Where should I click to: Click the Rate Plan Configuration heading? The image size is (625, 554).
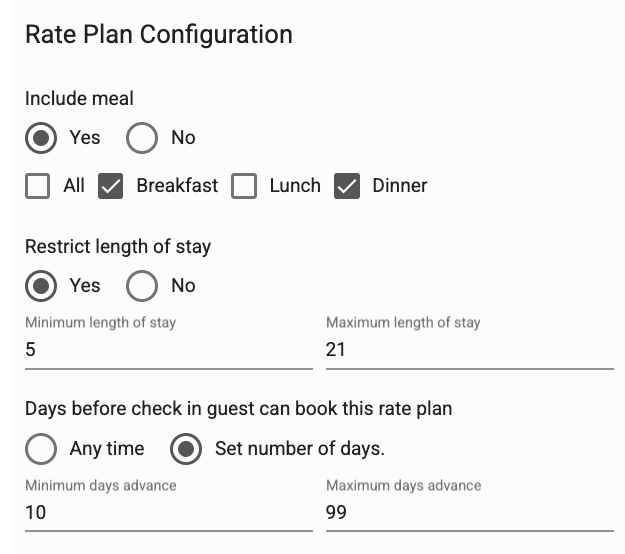point(158,34)
